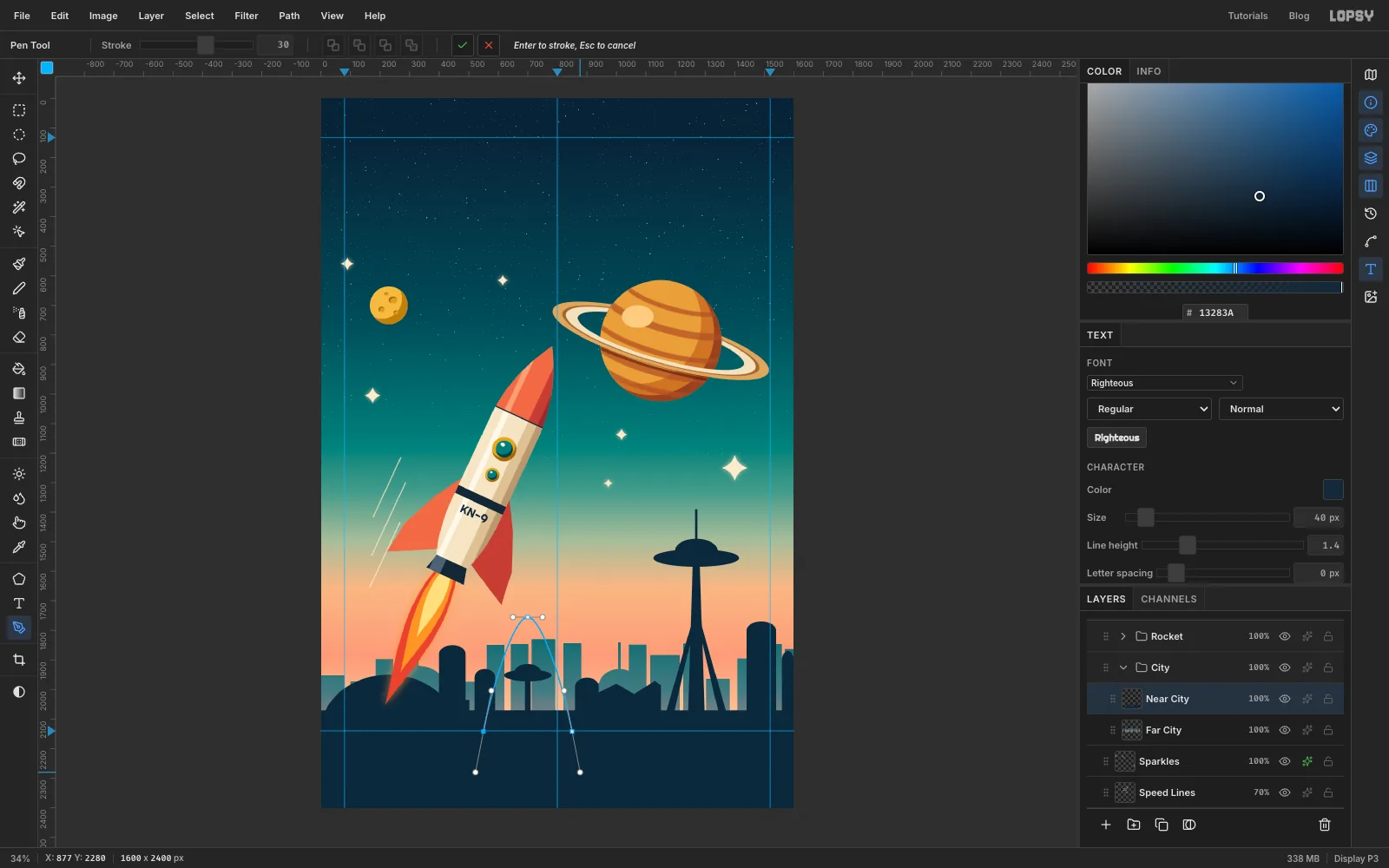This screenshot has width=1389, height=868.
Task: Hide the Near City layer
Action: click(x=1285, y=699)
